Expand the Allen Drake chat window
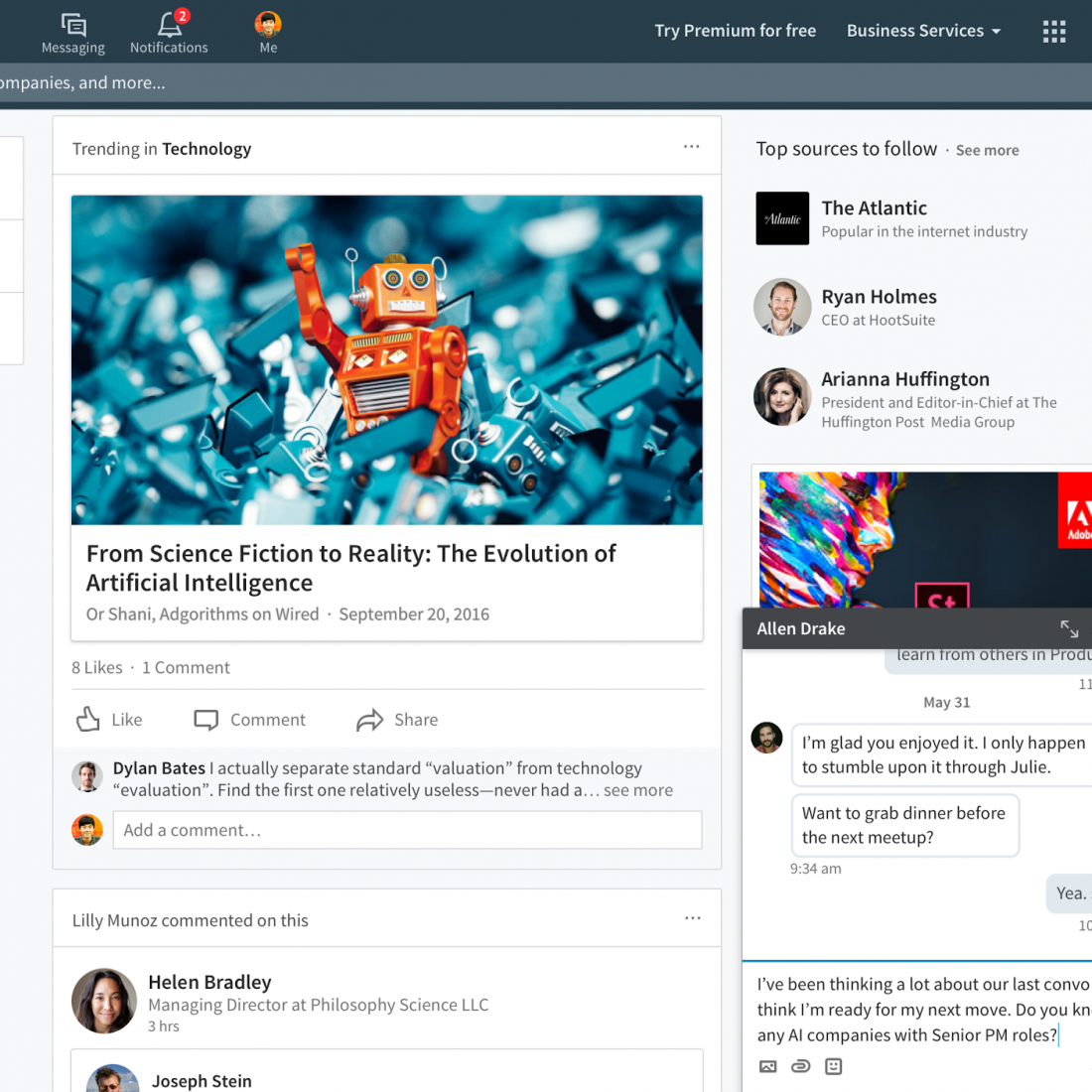 tap(1069, 628)
